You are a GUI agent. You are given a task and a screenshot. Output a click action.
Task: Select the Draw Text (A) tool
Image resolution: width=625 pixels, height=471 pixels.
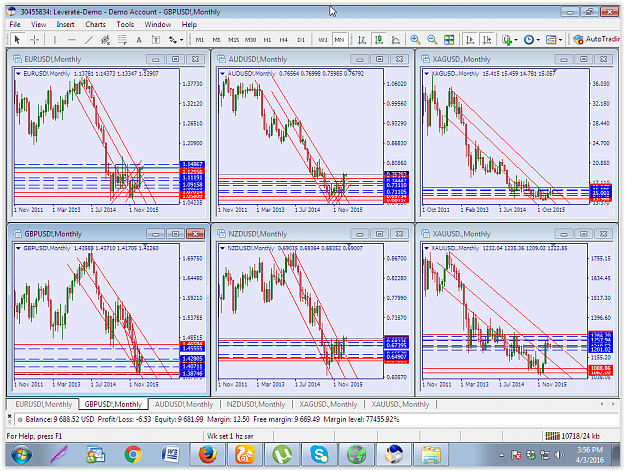[x=139, y=39]
